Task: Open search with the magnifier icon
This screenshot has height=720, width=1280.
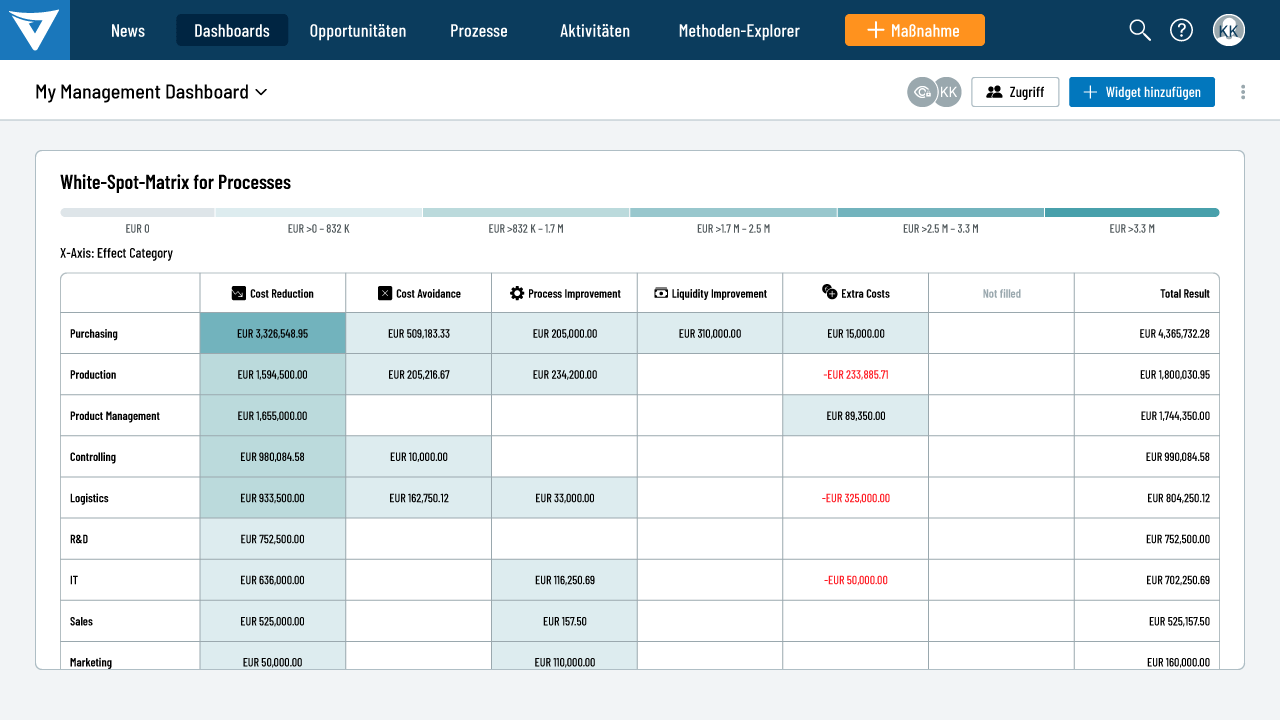Action: pyautogui.click(x=1140, y=30)
